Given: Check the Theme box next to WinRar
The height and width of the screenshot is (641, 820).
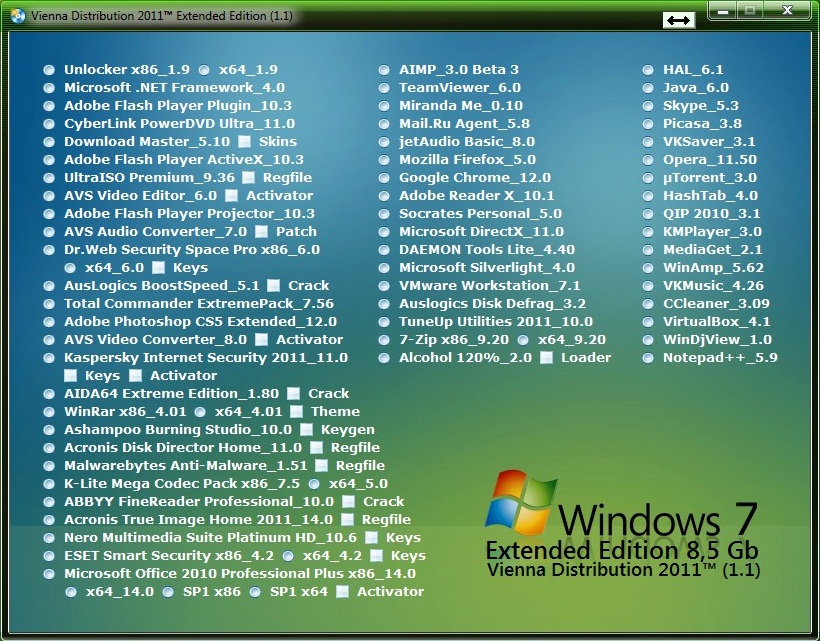Looking at the screenshot, I should tap(295, 412).
